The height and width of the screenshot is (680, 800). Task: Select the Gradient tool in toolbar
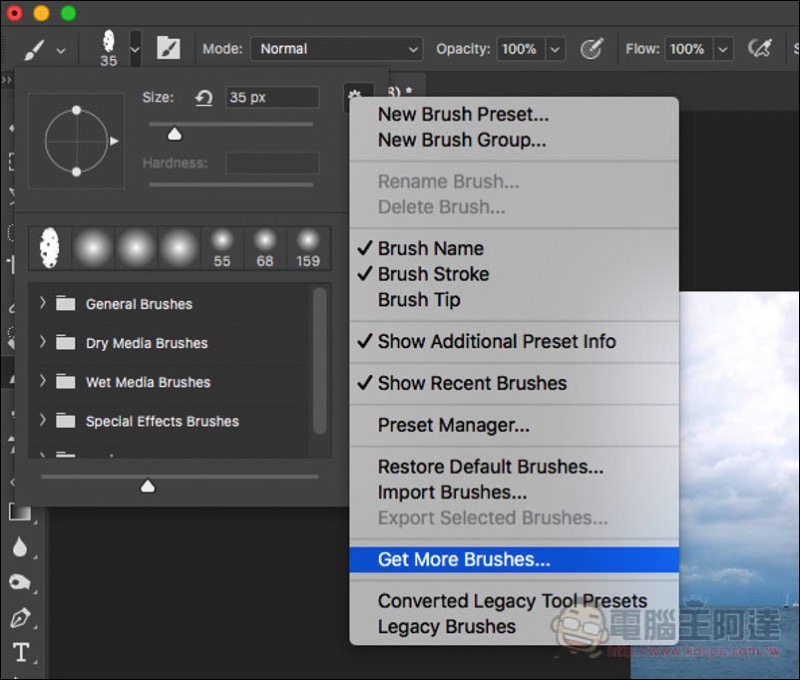(x=20, y=512)
